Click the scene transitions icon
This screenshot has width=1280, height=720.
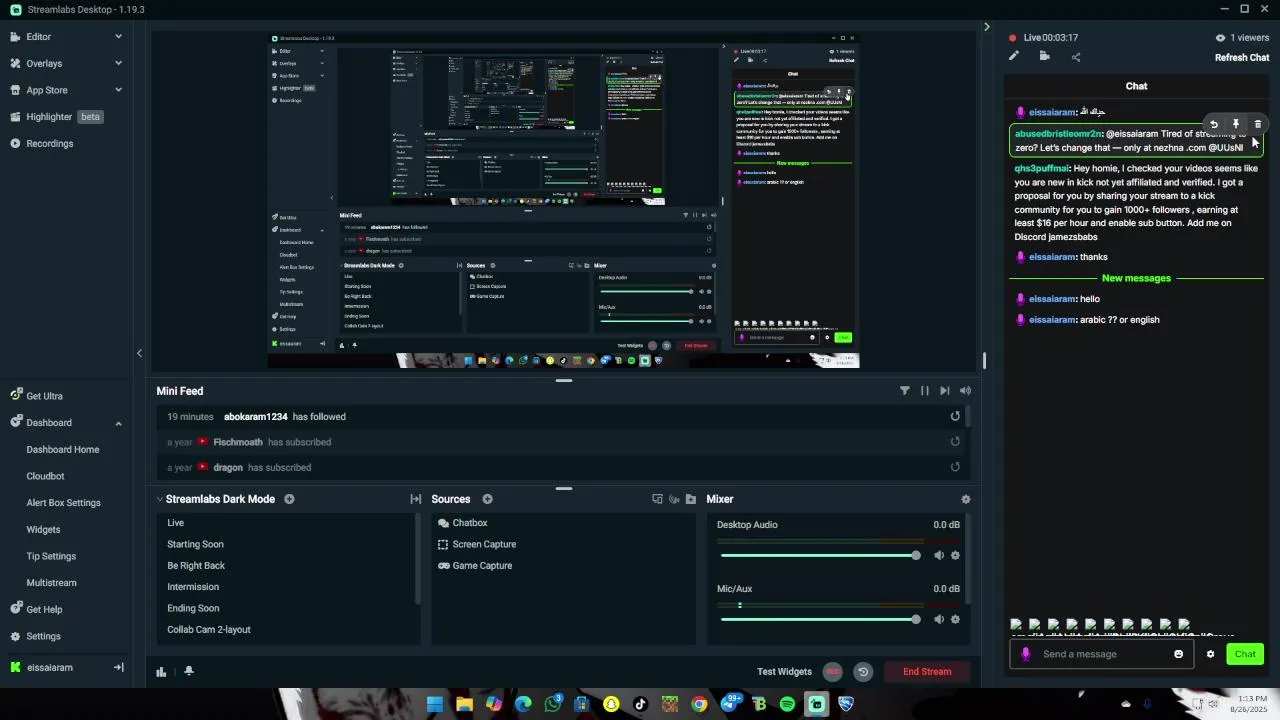[x=416, y=499]
